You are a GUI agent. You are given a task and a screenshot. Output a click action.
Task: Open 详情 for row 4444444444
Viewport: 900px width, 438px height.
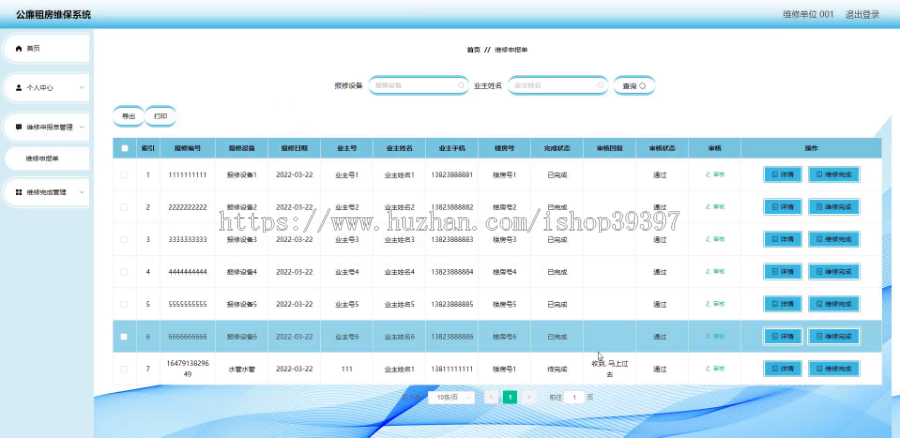[x=782, y=272]
